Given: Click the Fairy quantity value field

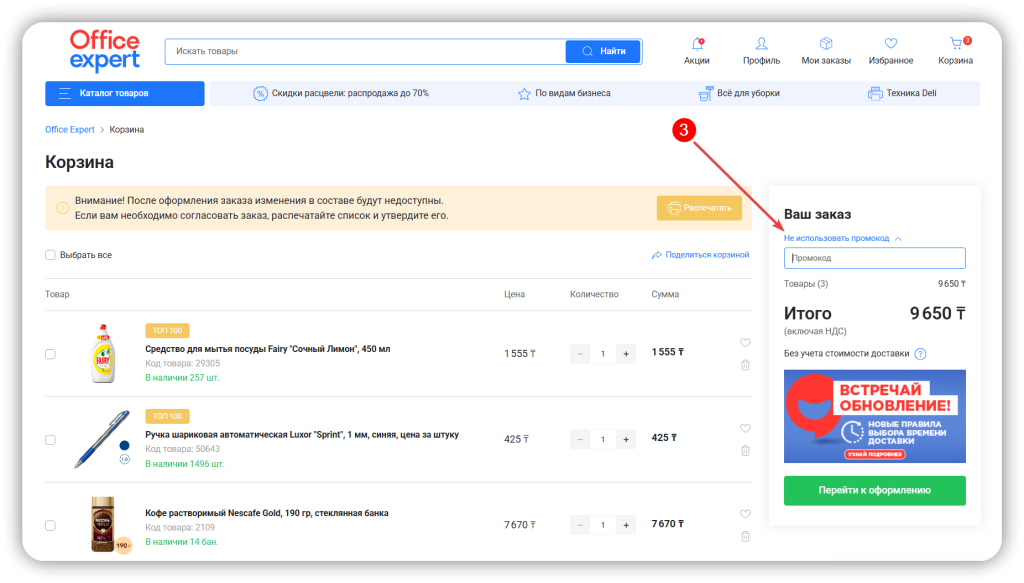Looking at the screenshot, I should click(x=603, y=354).
